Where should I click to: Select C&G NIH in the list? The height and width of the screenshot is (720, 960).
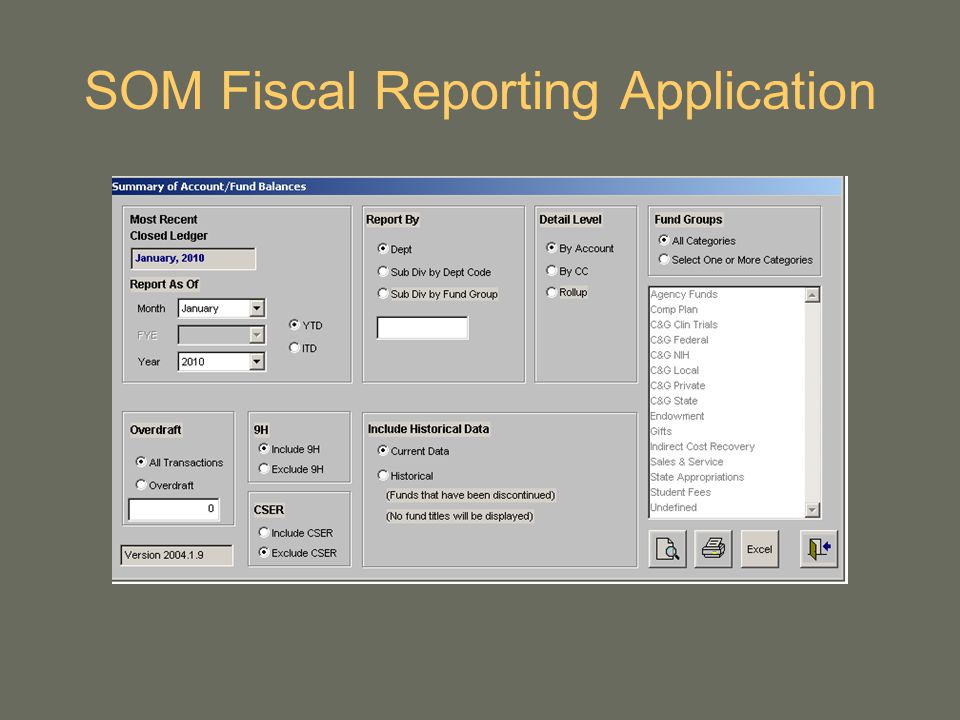pos(727,355)
